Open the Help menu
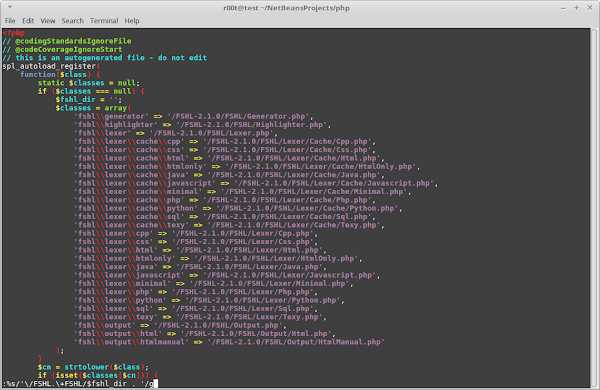Image resolution: width=600 pixels, height=390 pixels. (x=132, y=21)
